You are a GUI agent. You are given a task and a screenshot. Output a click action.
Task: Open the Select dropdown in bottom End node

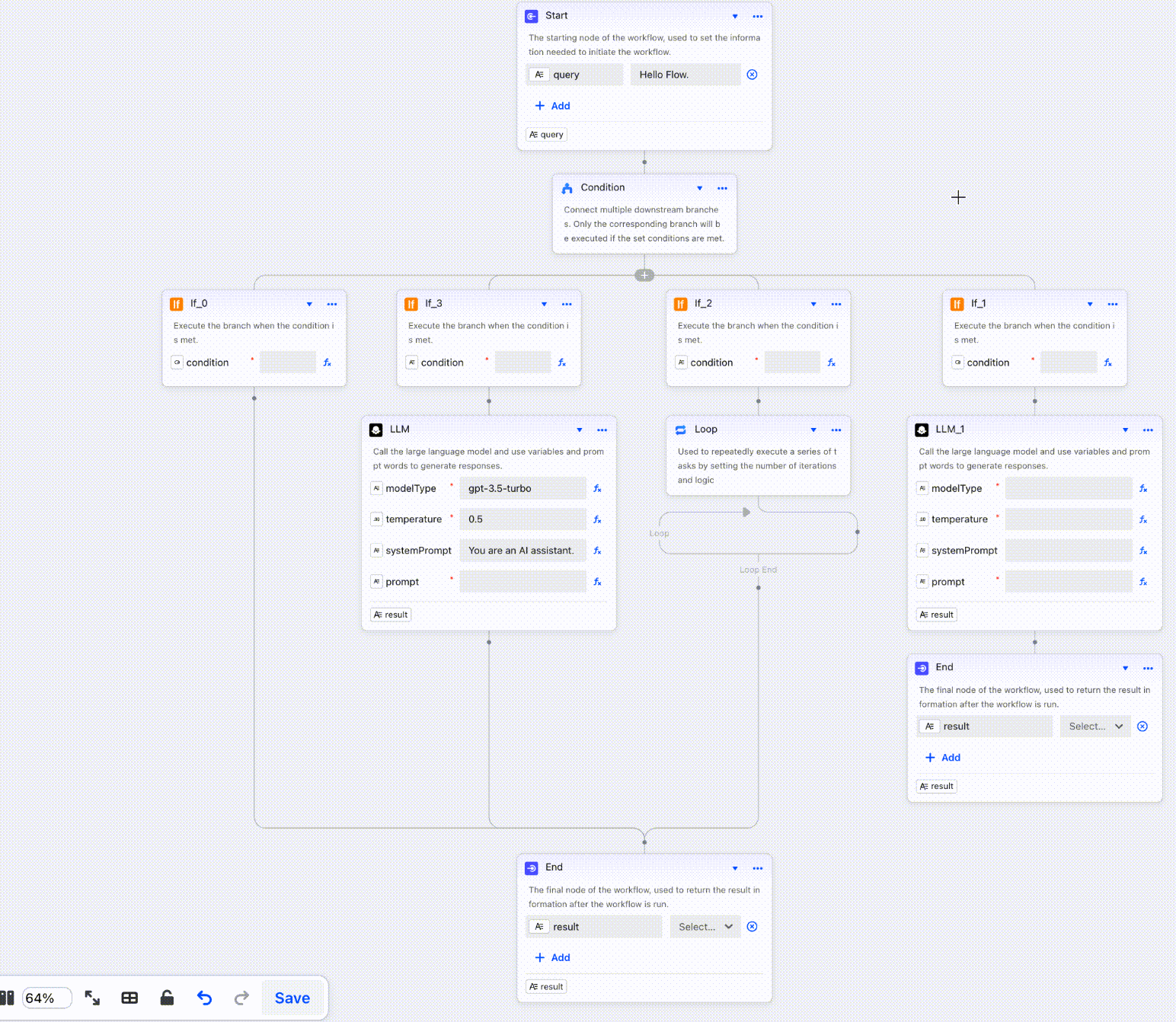click(x=705, y=927)
